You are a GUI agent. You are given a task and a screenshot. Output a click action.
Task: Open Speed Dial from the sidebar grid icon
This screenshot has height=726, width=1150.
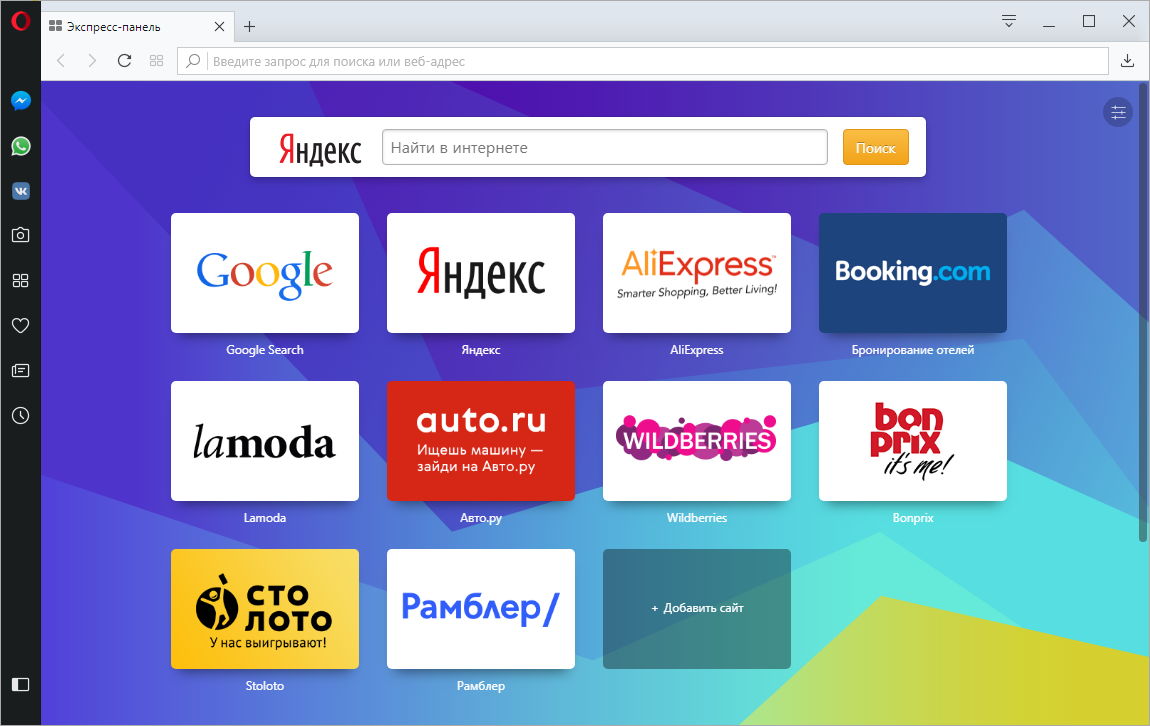tap(21, 280)
